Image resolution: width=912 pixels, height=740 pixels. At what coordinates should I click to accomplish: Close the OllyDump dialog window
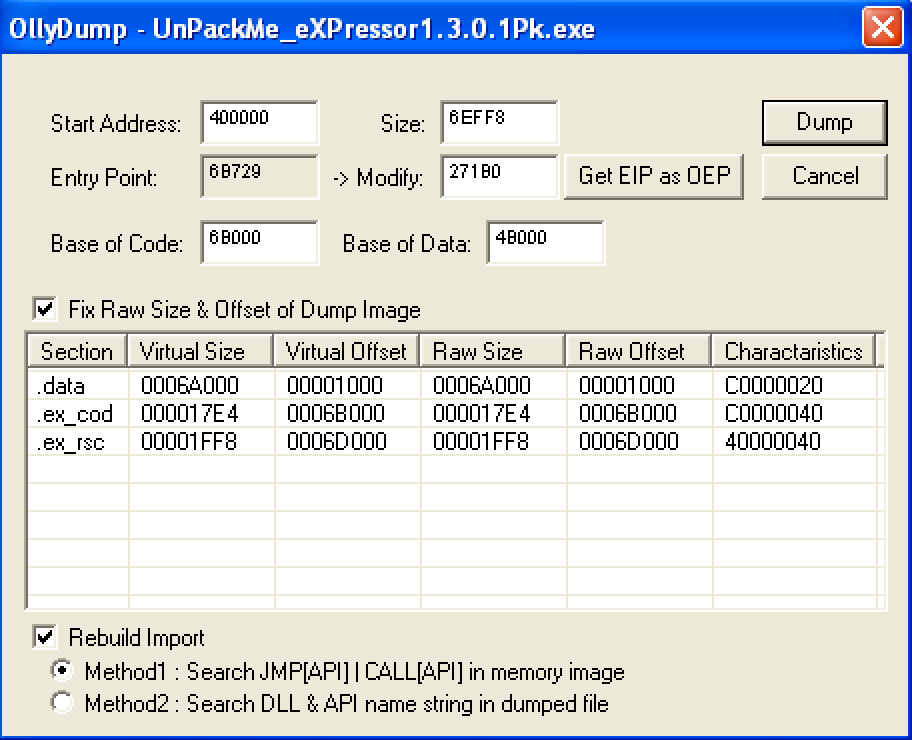(882, 27)
